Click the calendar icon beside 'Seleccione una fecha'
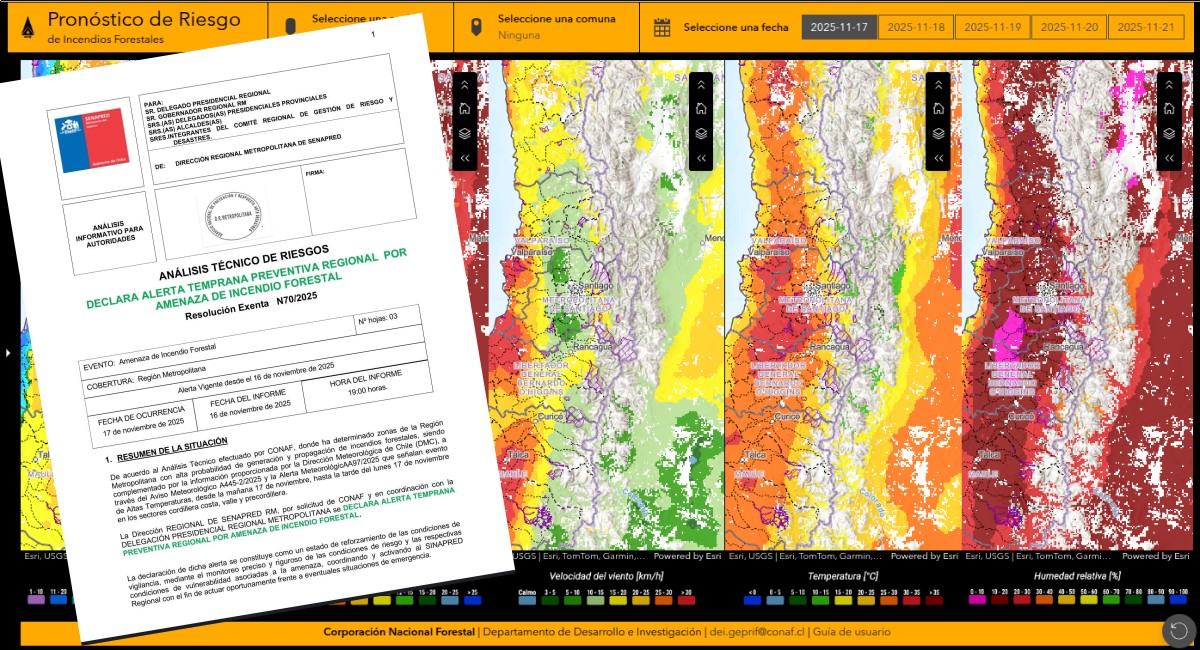1200x650 pixels. pyautogui.click(x=661, y=27)
